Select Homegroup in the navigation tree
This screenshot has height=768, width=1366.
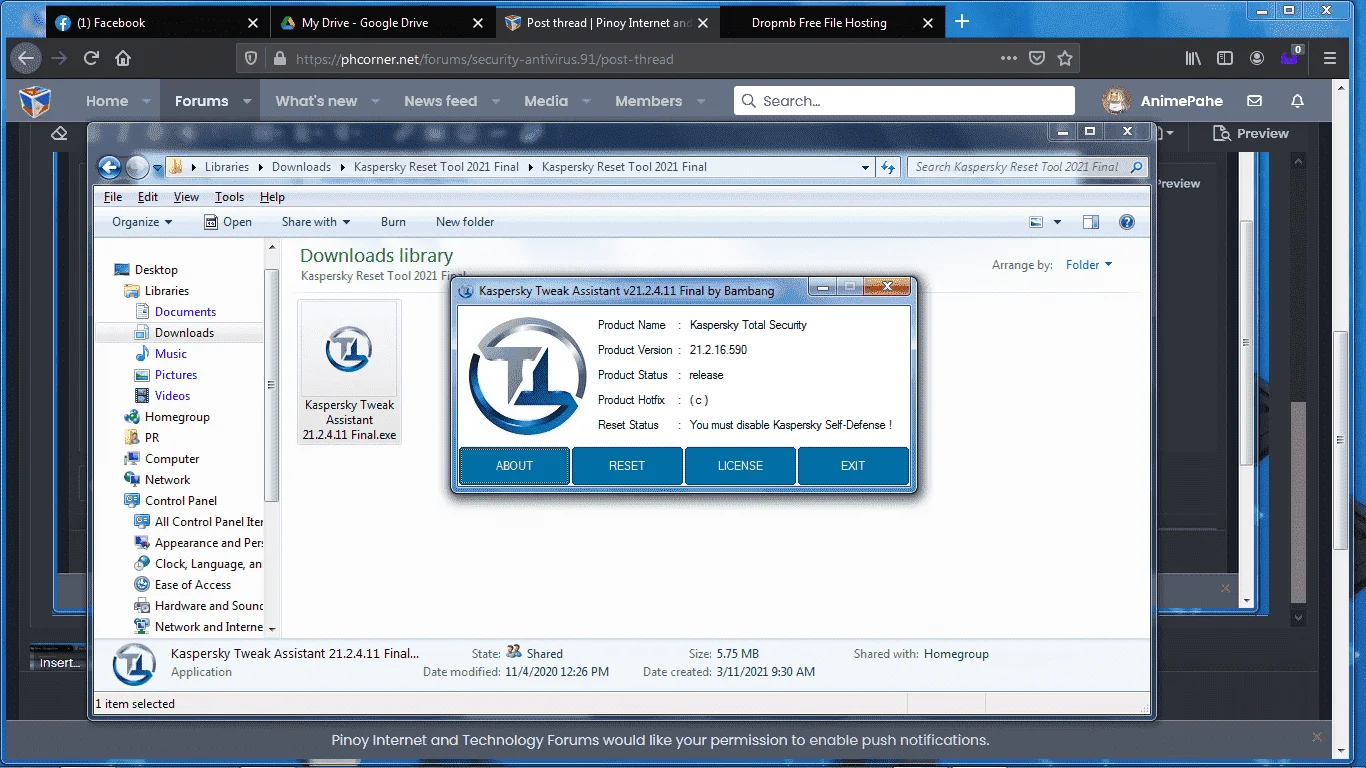coord(177,417)
